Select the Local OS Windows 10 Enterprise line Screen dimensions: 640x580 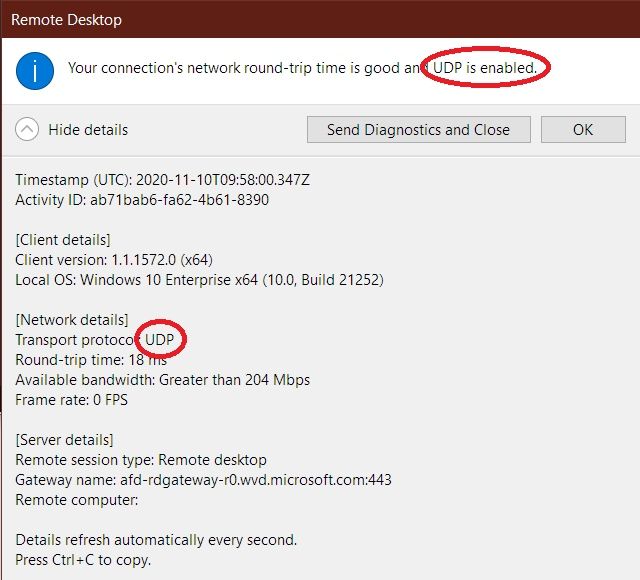point(199,280)
